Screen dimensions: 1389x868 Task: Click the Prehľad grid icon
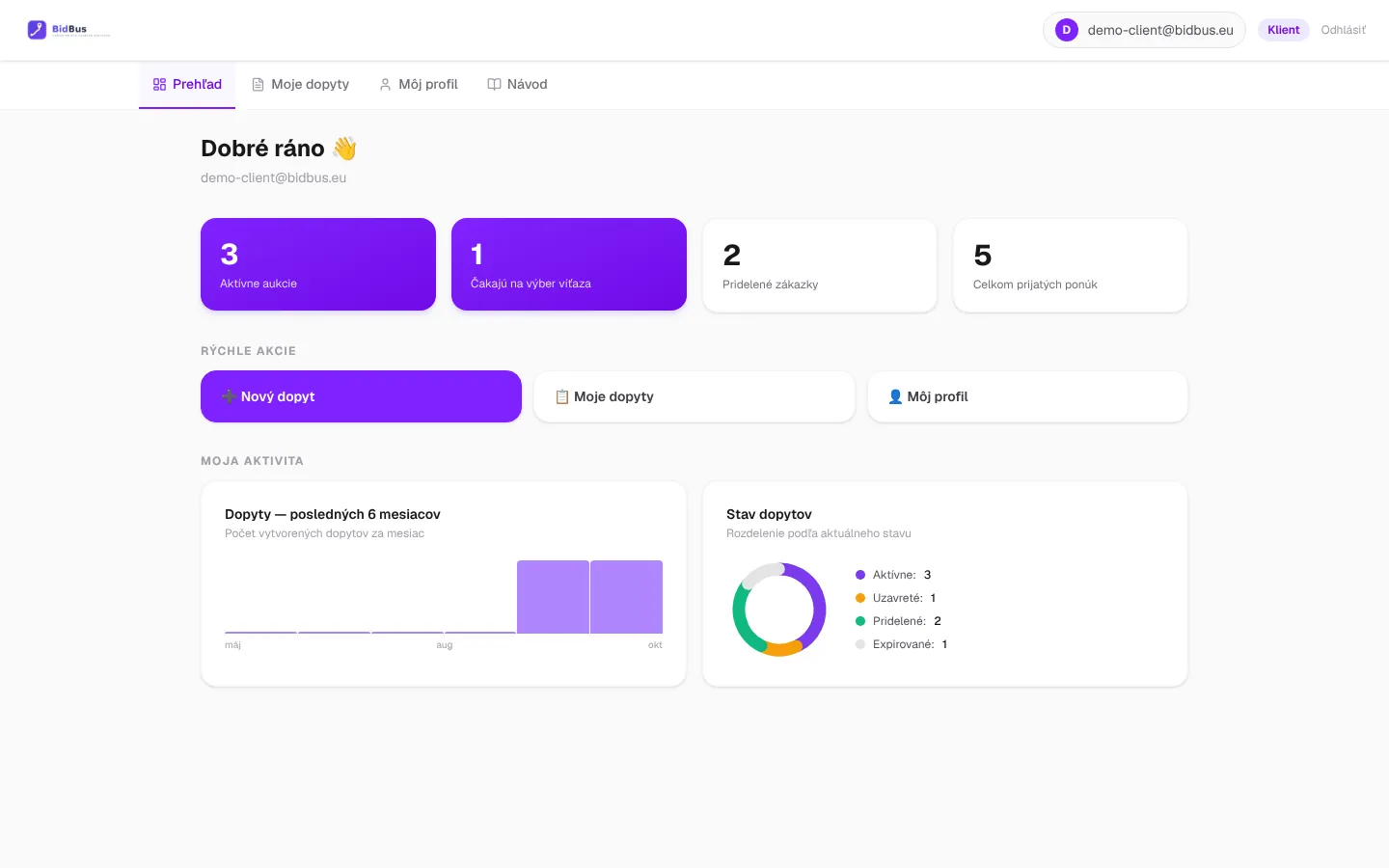pyautogui.click(x=159, y=85)
